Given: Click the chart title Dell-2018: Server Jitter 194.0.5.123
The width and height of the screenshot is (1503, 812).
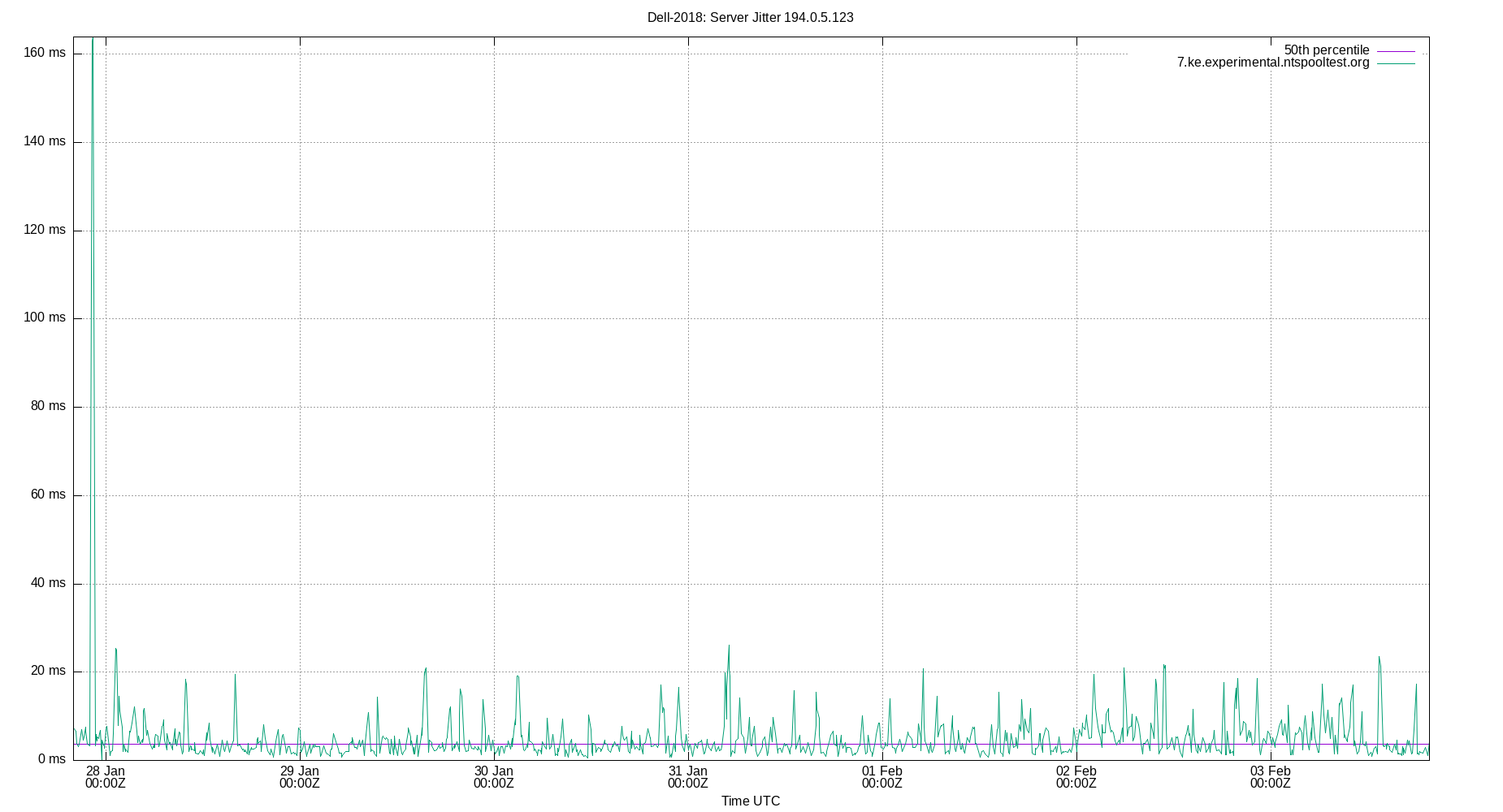Looking at the screenshot, I should 749,17.
